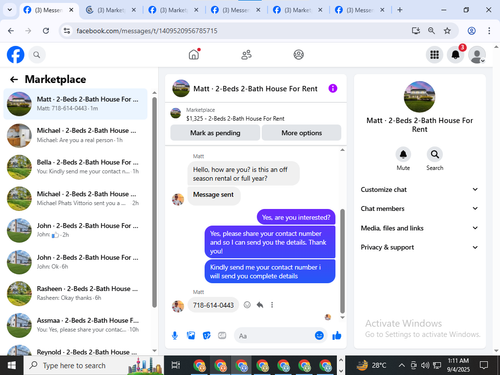Expand the Customize chat section

(419, 189)
